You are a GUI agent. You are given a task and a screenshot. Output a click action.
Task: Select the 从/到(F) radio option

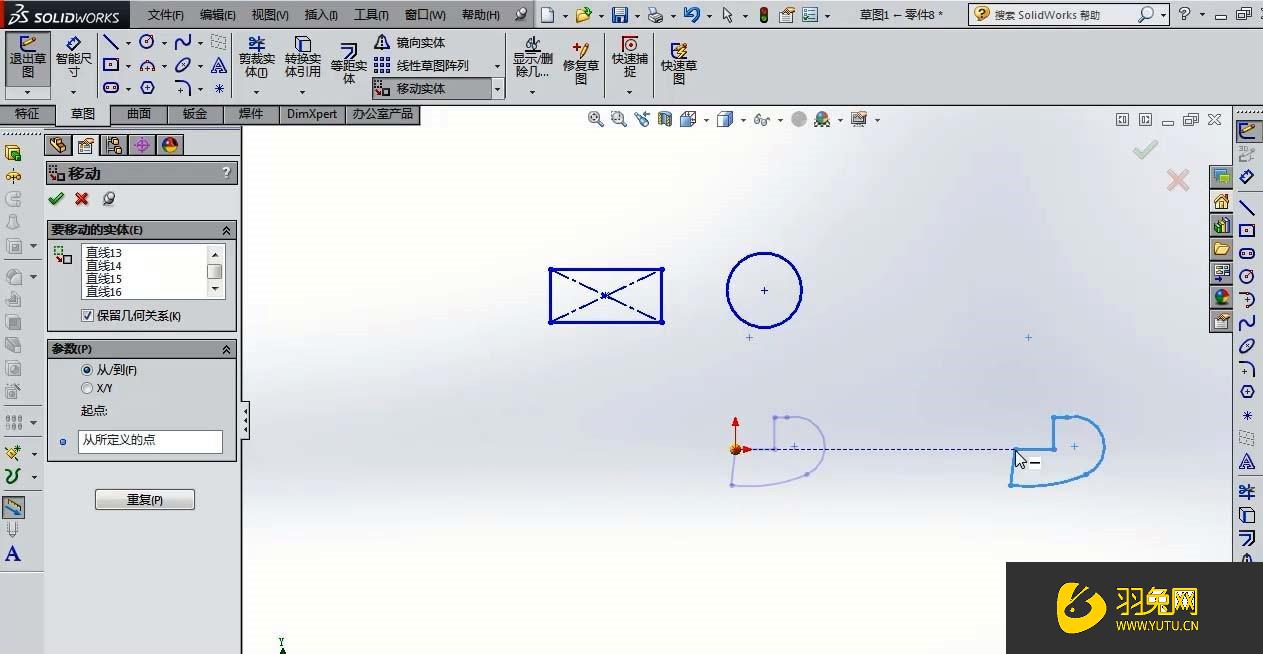point(86,370)
